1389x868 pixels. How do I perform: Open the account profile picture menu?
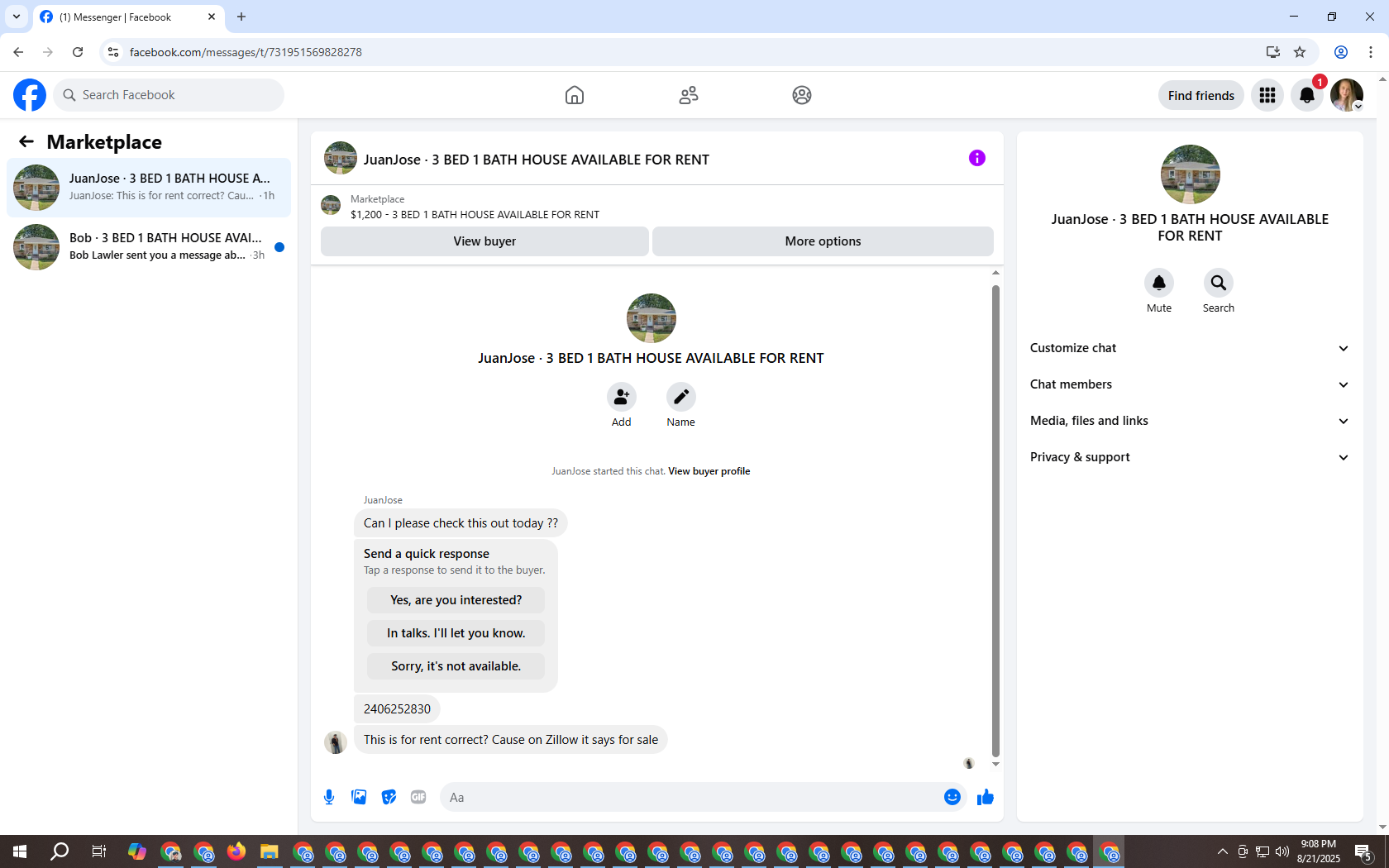(x=1347, y=95)
